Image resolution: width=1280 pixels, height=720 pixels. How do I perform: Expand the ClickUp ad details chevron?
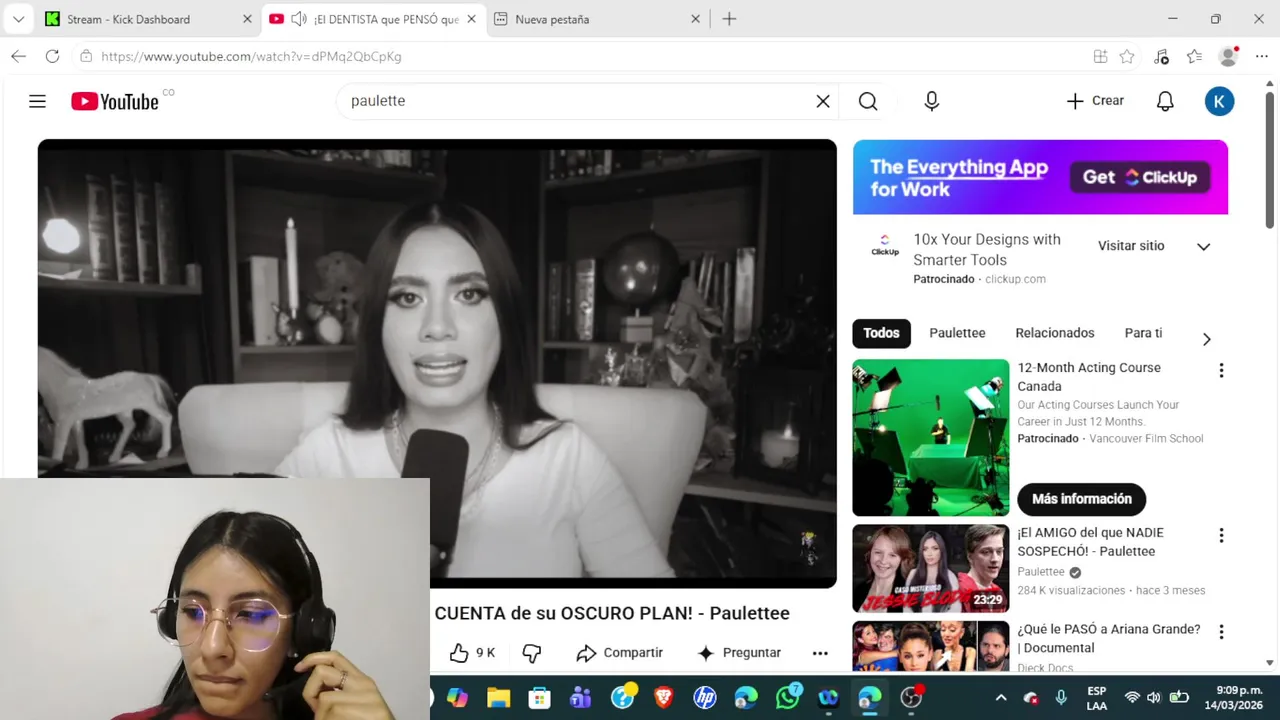pyautogui.click(x=1203, y=247)
